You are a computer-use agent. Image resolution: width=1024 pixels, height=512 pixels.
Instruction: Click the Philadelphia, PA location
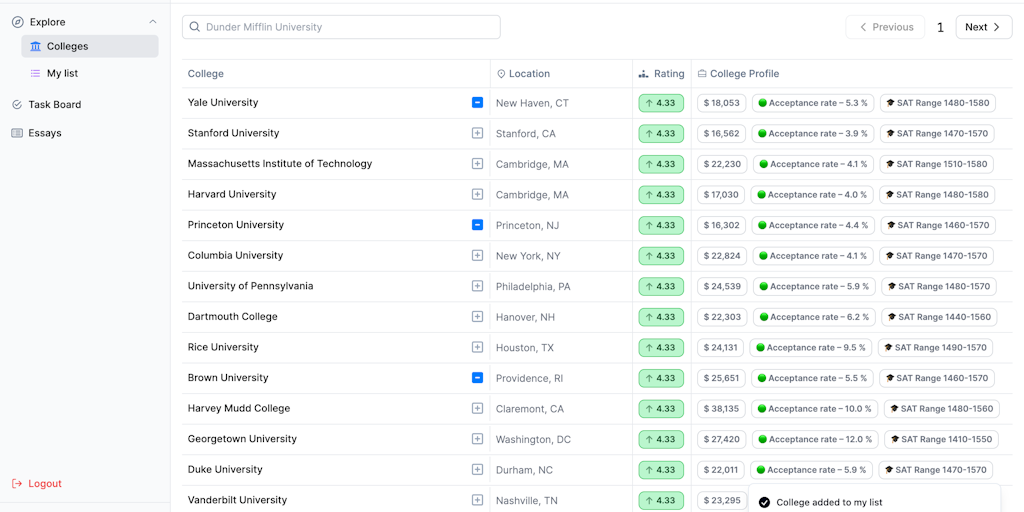coord(533,286)
